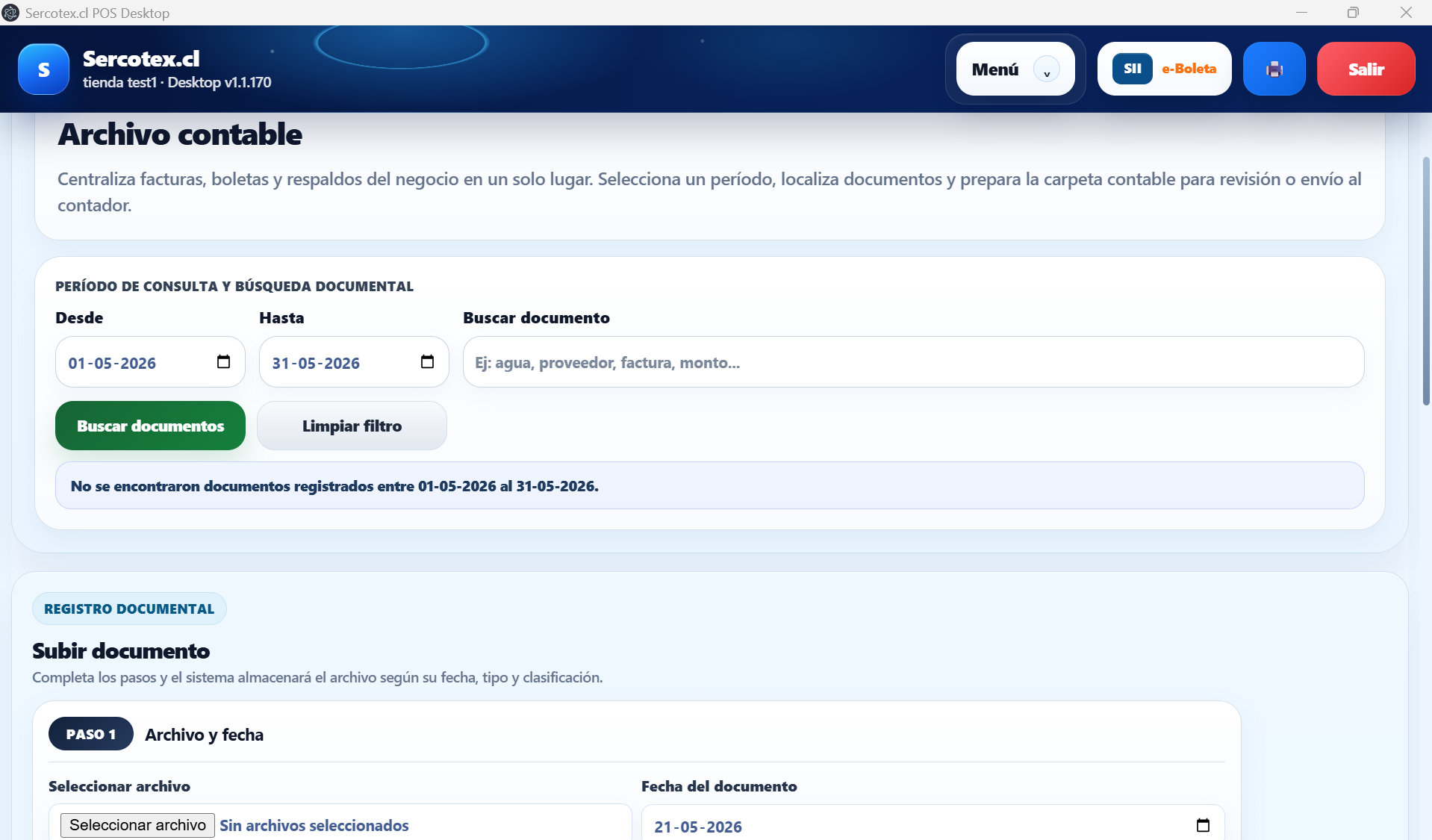The height and width of the screenshot is (840, 1432).
Task: Click the Limpiar filtro button
Action: coord(352,426)
